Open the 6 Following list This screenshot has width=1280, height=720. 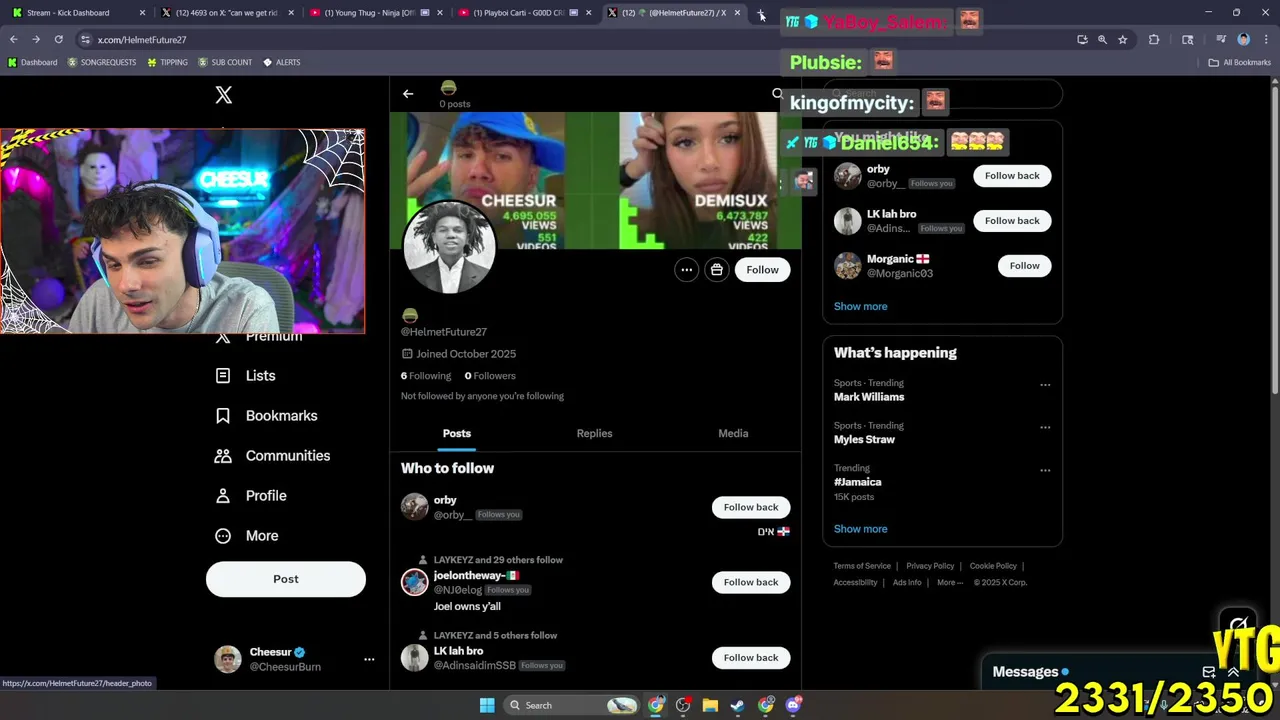click(426, 376)
